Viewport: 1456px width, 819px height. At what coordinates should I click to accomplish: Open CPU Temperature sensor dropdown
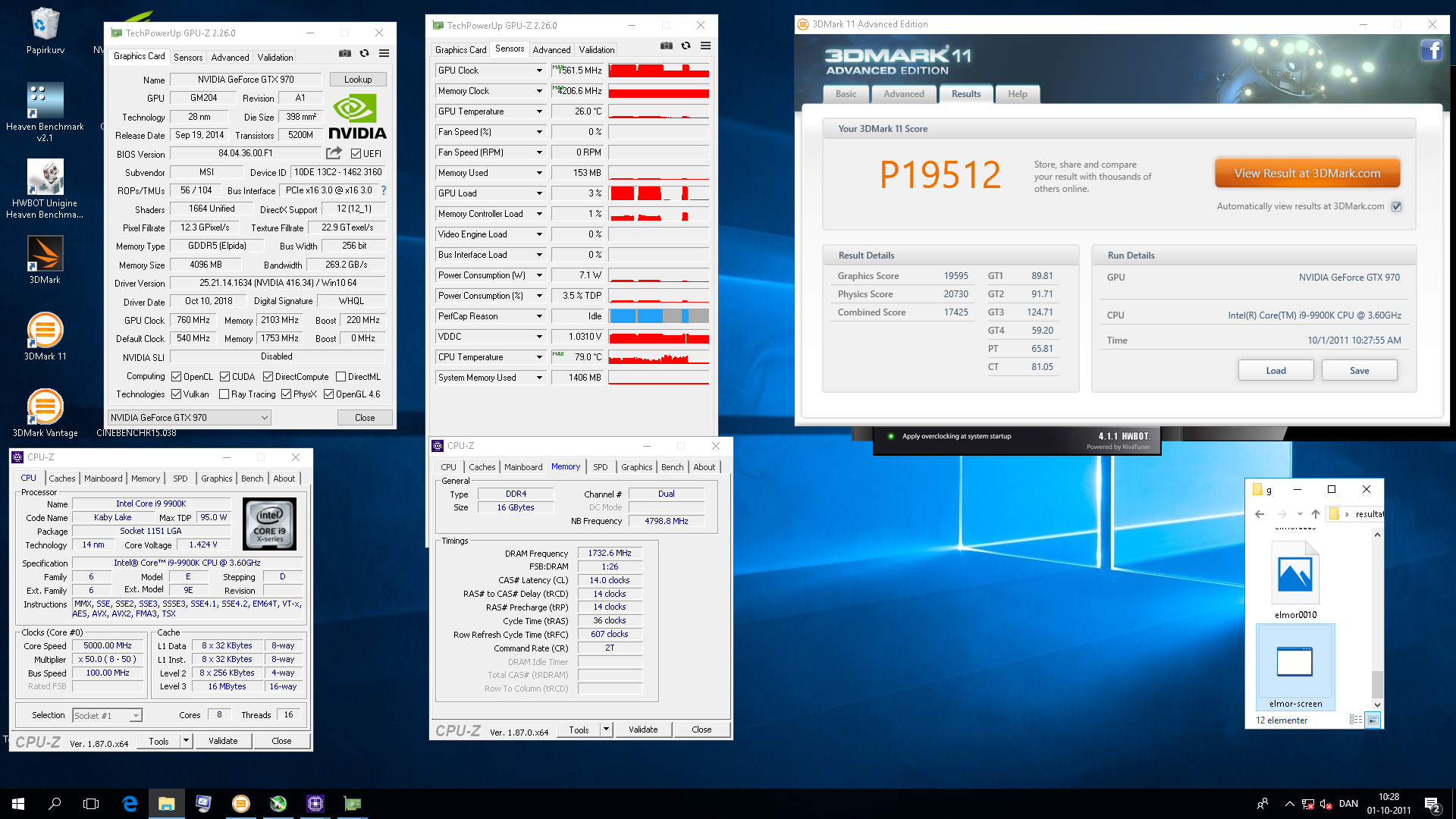coord(539,357)
